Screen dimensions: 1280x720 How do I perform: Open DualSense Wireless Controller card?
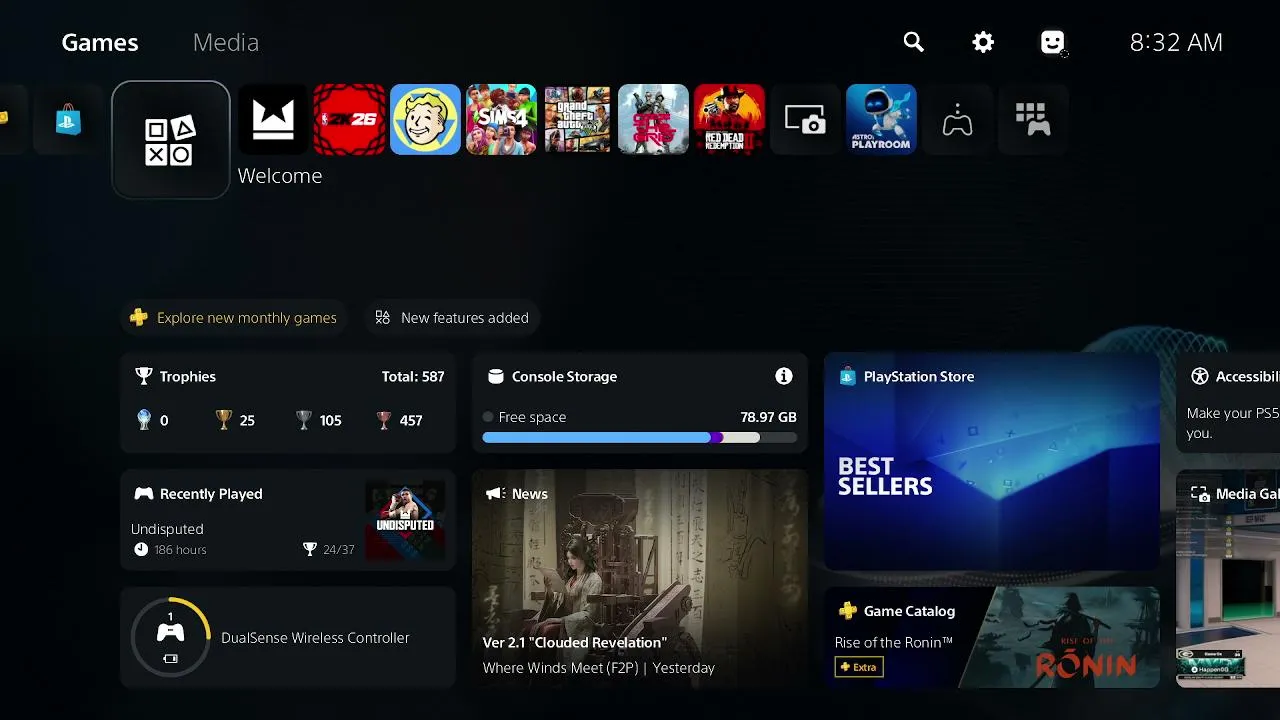click(x=288, y=637)
